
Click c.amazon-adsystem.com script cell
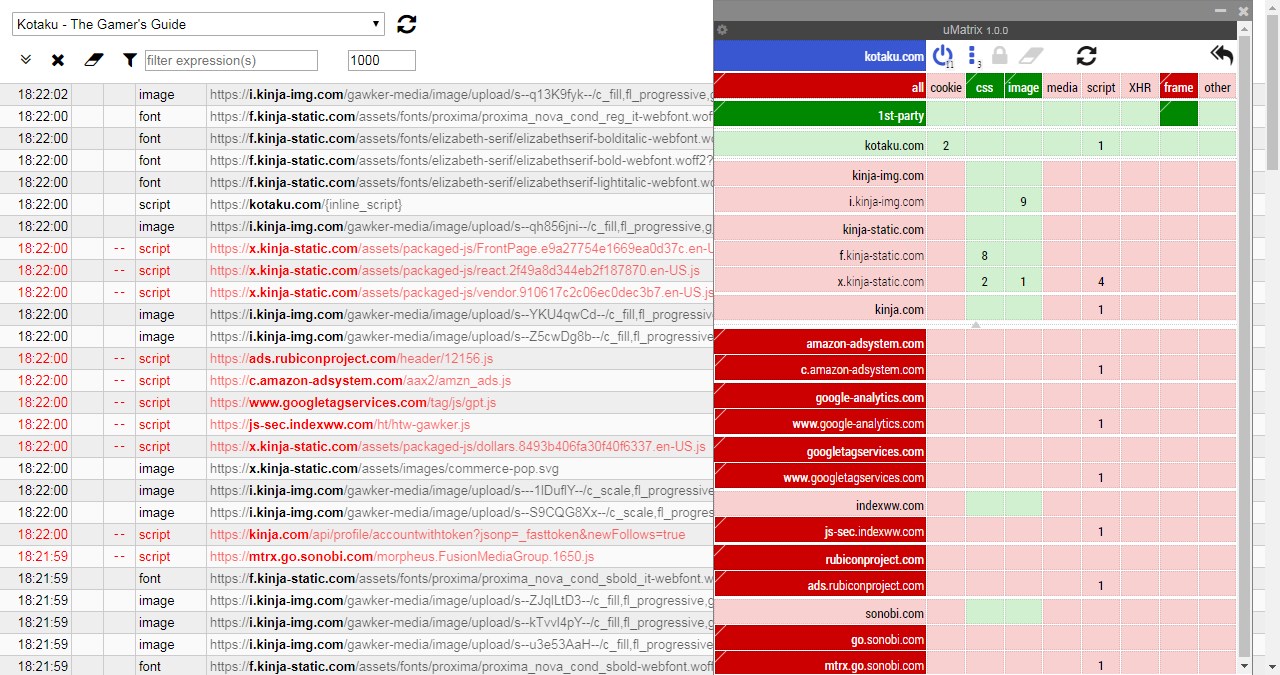point(1101,369)
